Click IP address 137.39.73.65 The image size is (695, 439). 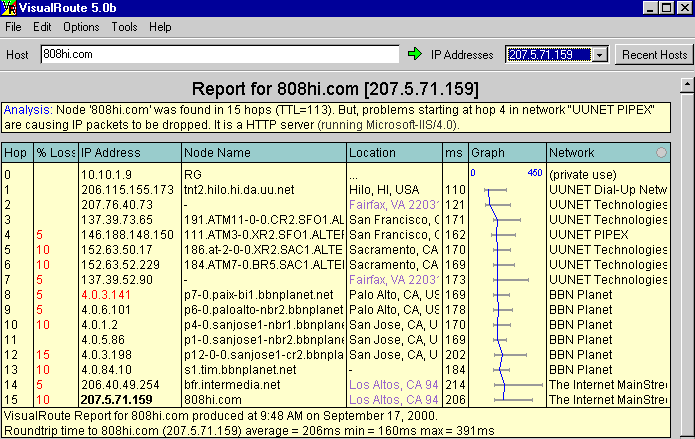(117, 220)
